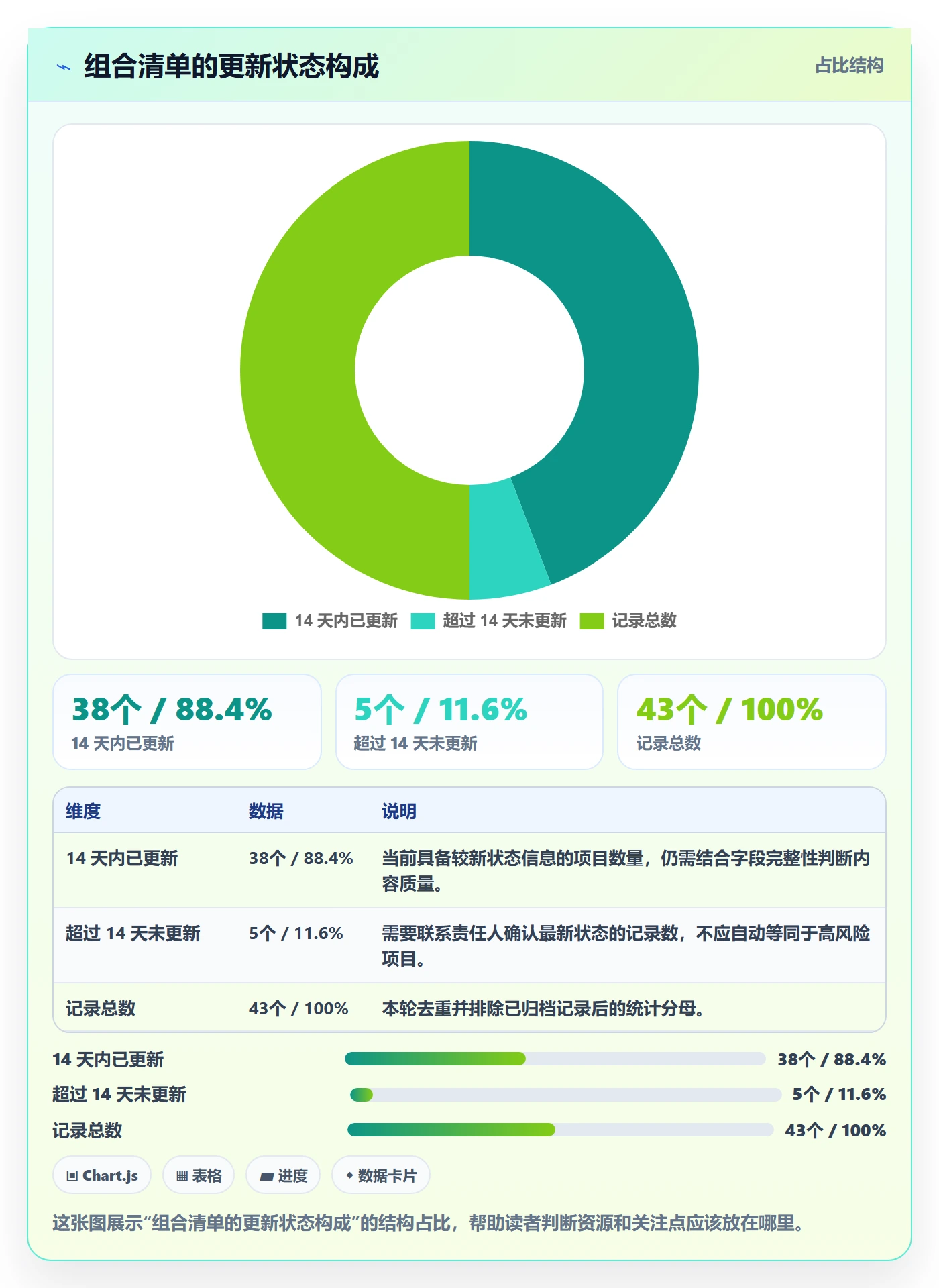This screenshot has height=1288, width=939.
Task: Click table value 38个 / 88.4%
Action: tap(301, 859)
